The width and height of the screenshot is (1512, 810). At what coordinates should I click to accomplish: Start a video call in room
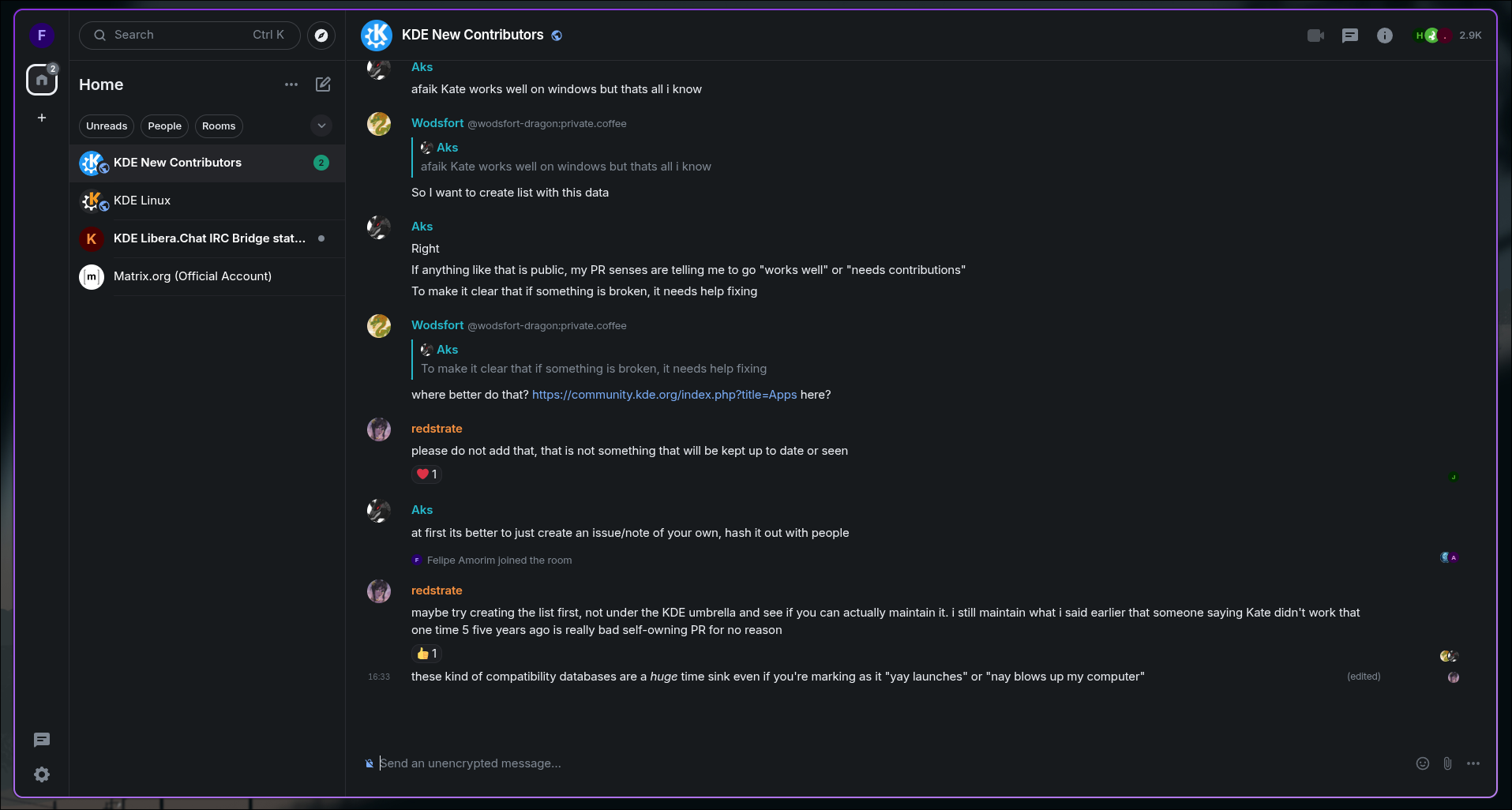(x=1315, y=36)
